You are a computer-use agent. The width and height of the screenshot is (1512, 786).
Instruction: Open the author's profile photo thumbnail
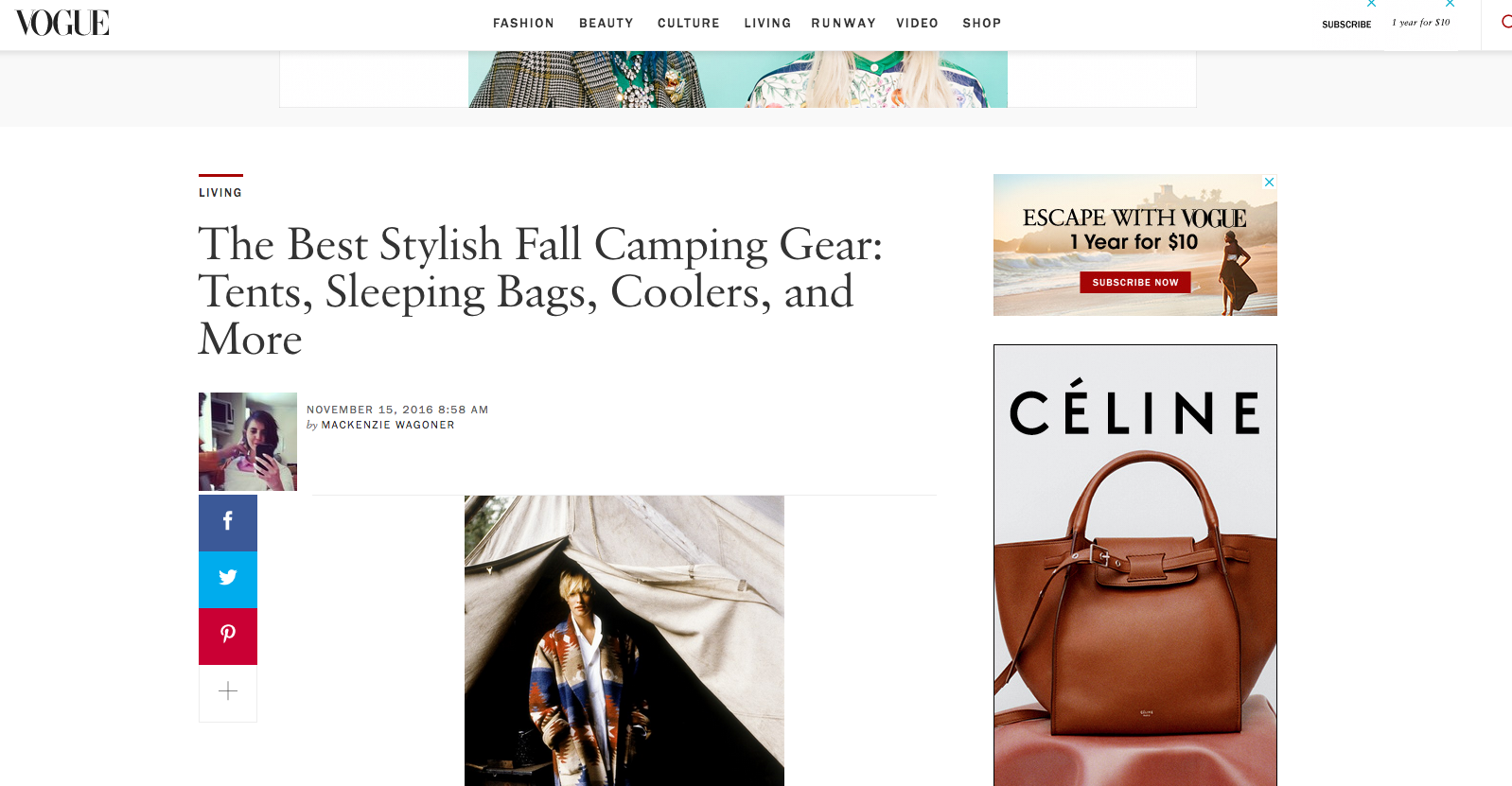click(248, 442)
